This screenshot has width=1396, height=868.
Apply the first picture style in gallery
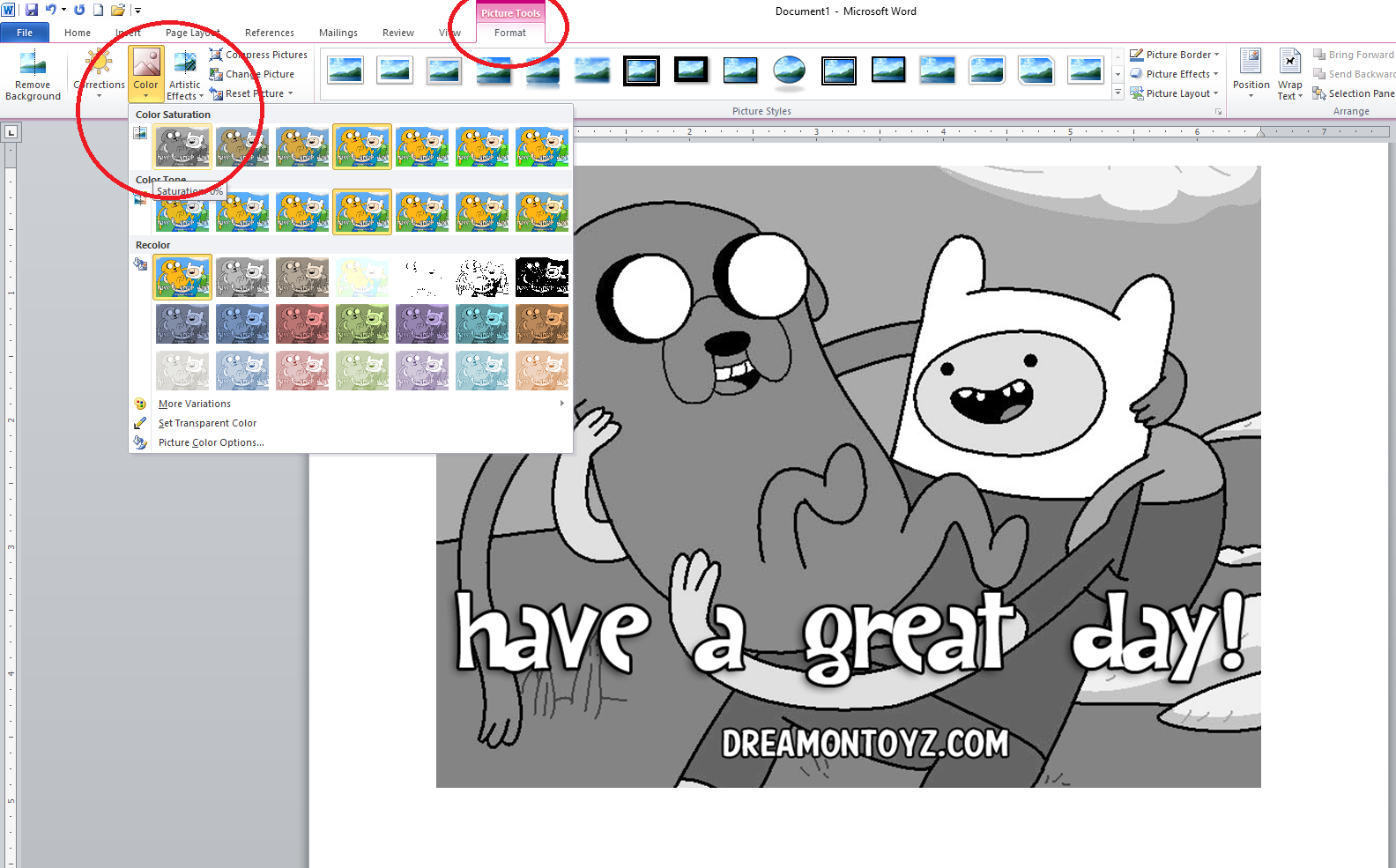[345, 70]
